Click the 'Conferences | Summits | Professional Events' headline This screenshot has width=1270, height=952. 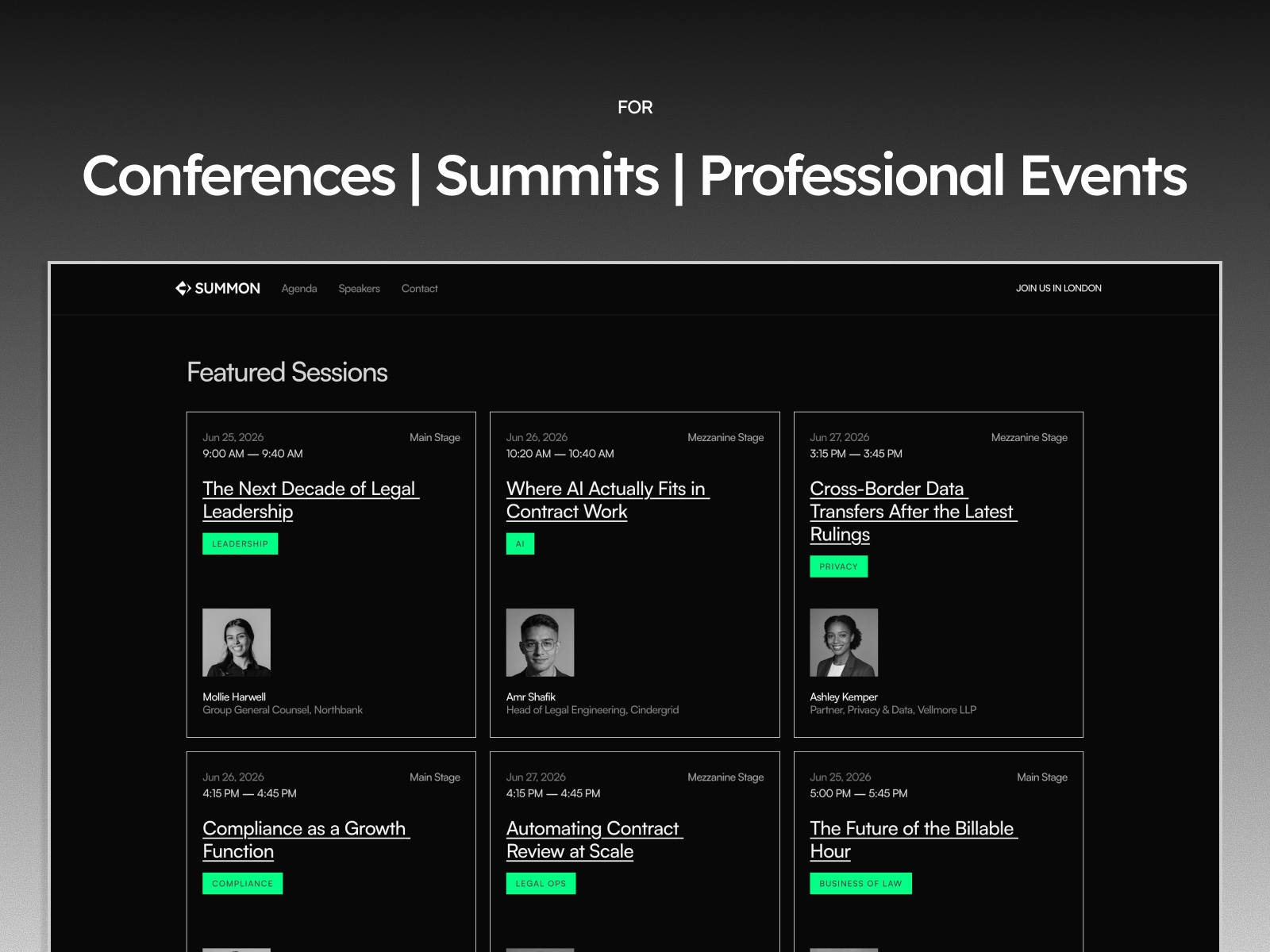click(x=635, y=175)
